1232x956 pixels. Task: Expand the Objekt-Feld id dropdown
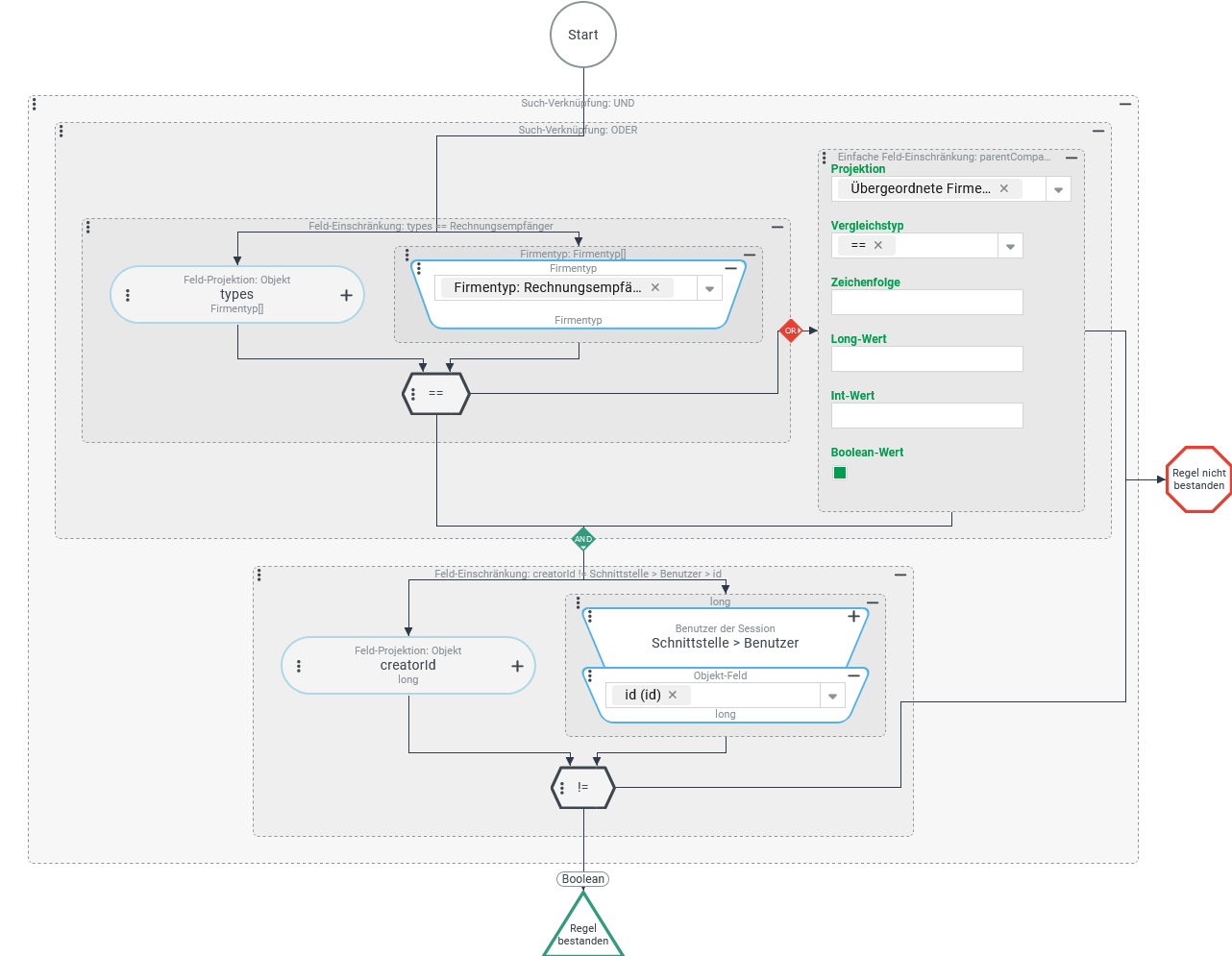click(832, 696)
